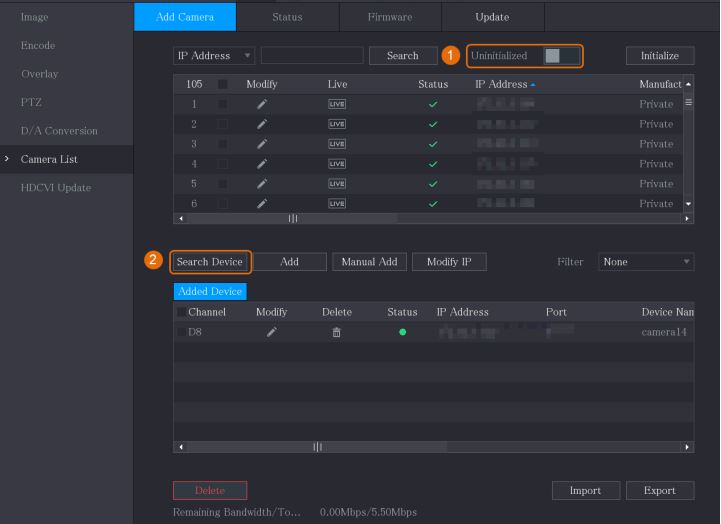Click the Search button
721x524 pixels.
[x=403, y=56]
